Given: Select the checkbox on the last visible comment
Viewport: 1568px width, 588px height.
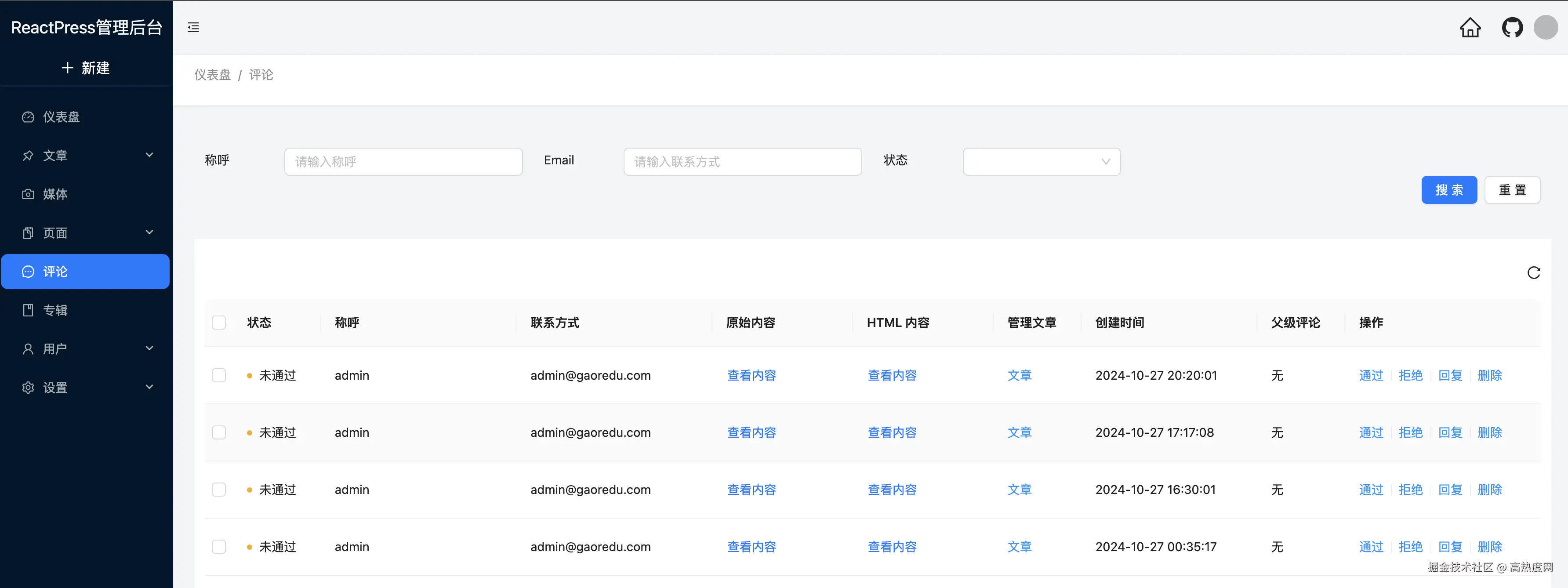Looking at the screenshot, I should (x=218, y=547).
